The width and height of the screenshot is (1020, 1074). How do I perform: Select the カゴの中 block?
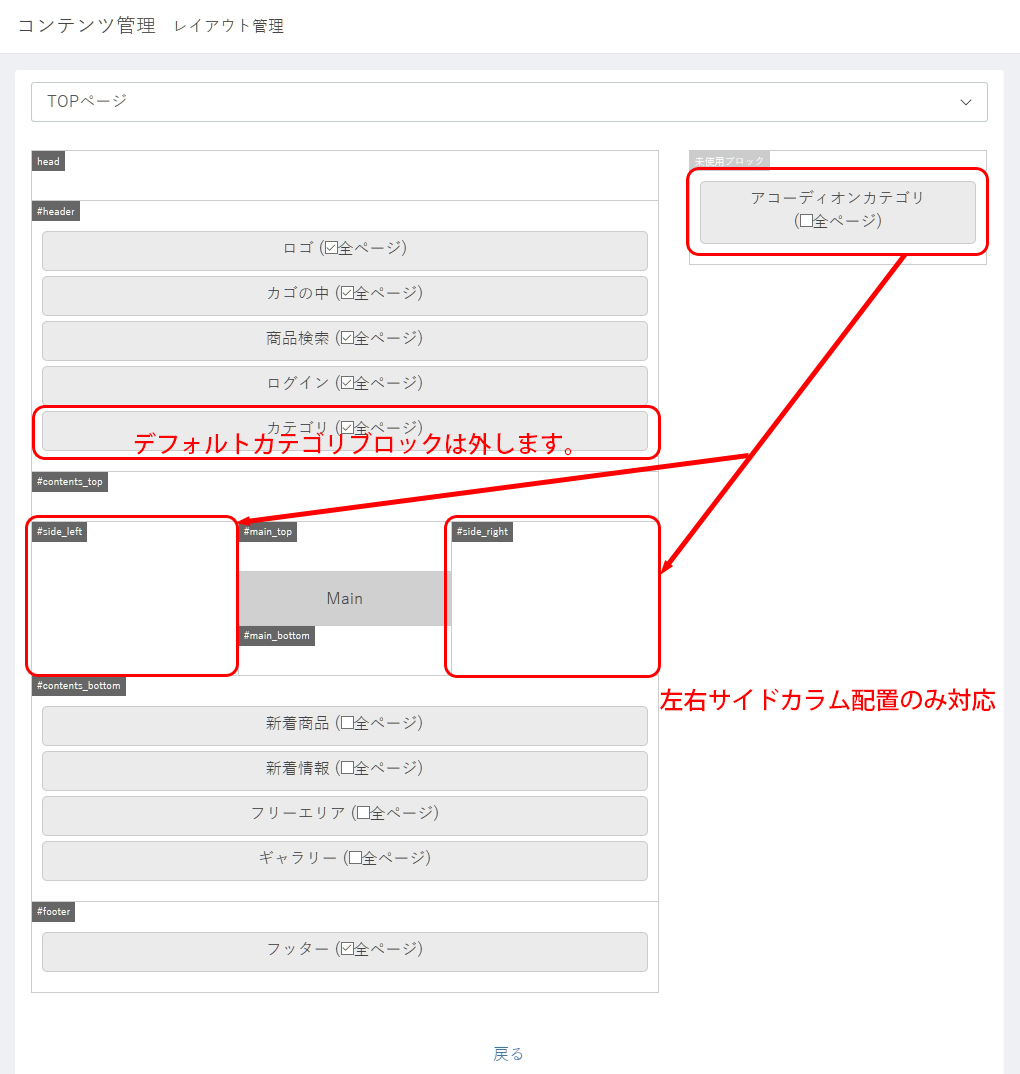click(x=345, y=296)
